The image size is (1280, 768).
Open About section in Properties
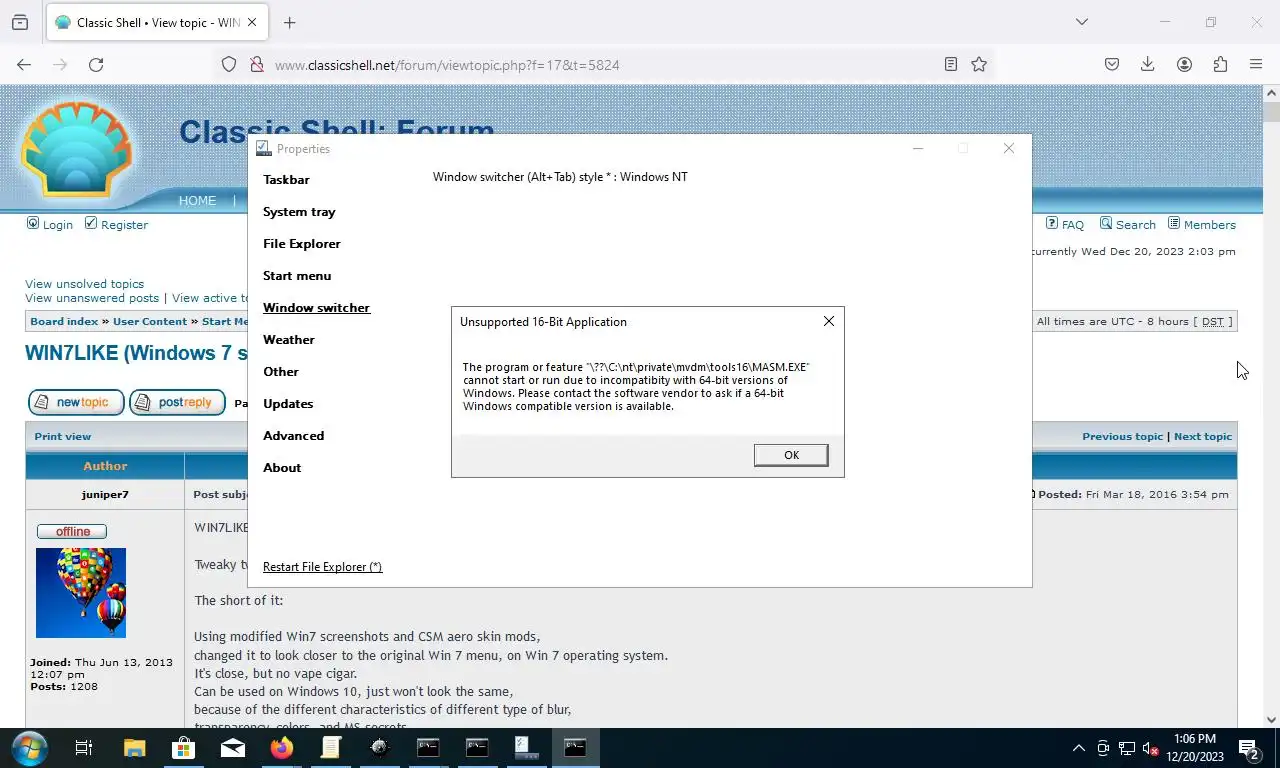tap(282, 468)
